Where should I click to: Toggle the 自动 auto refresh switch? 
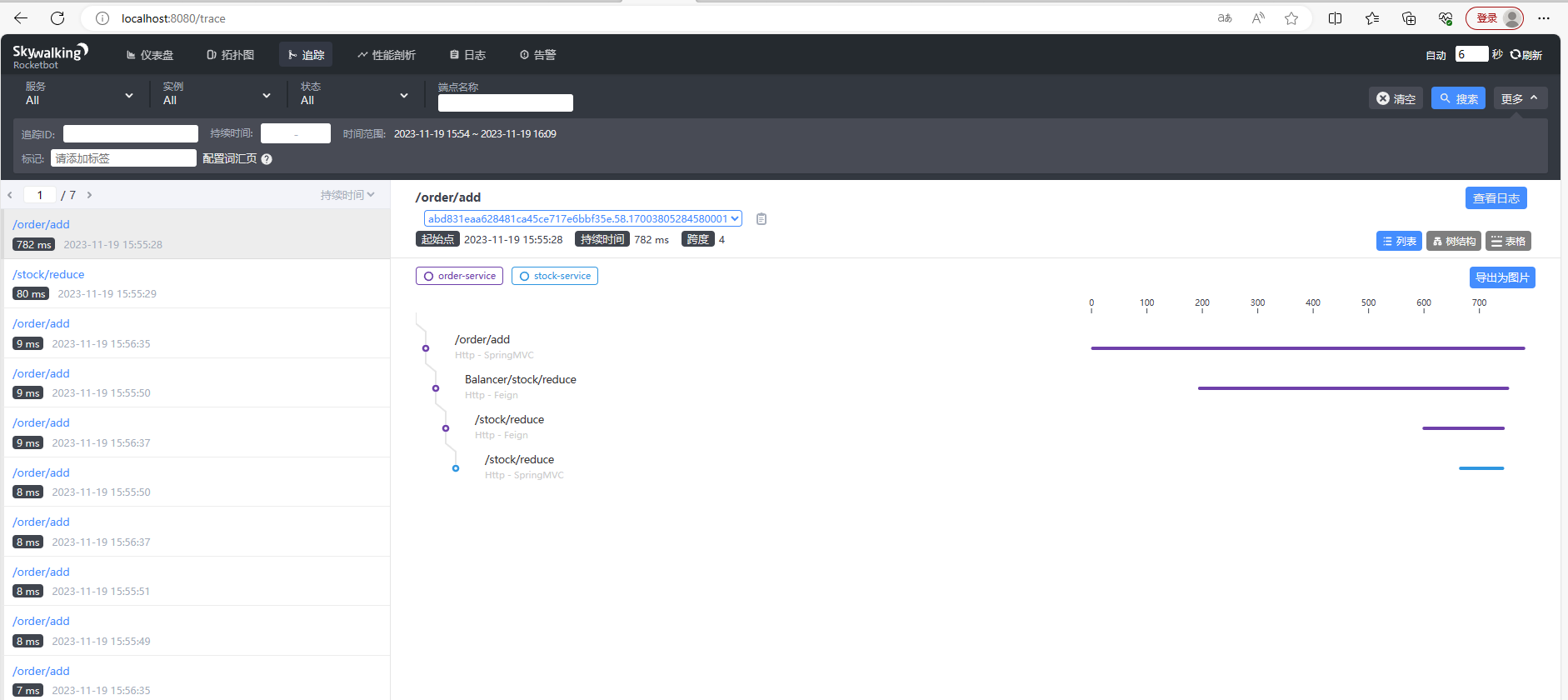point(1436,55)
